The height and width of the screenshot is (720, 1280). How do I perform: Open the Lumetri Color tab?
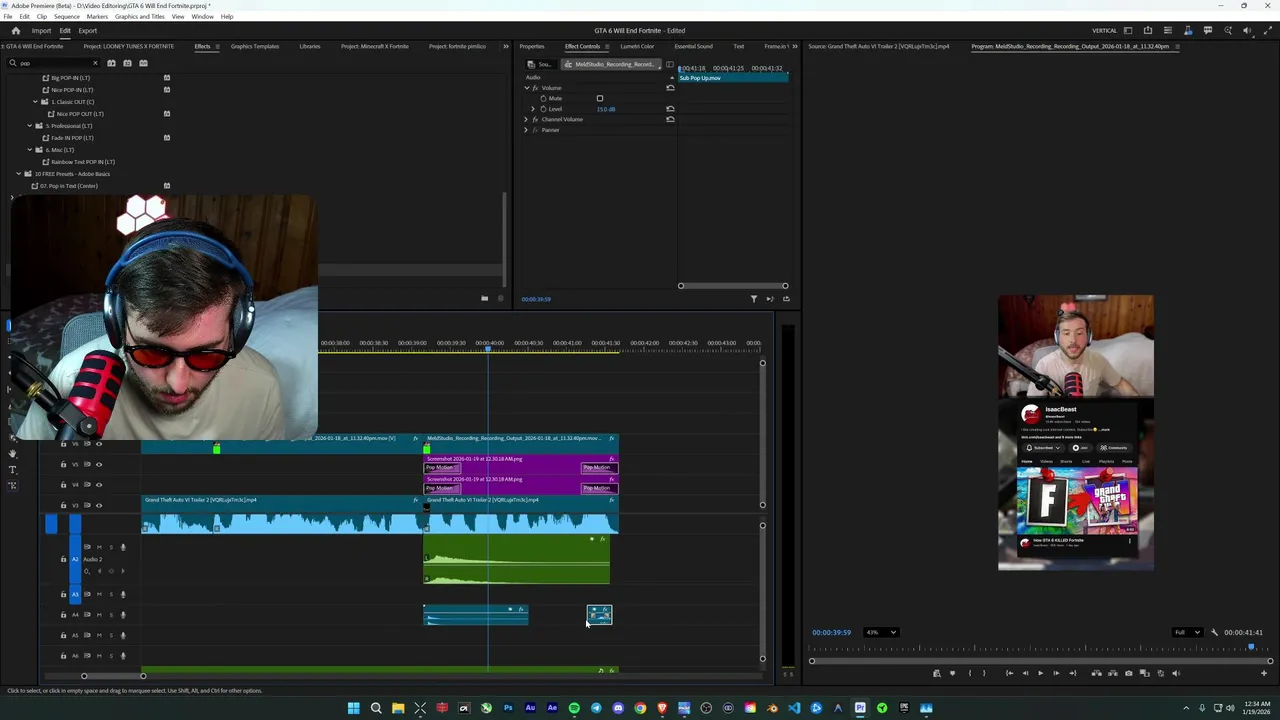click(637, 46)
